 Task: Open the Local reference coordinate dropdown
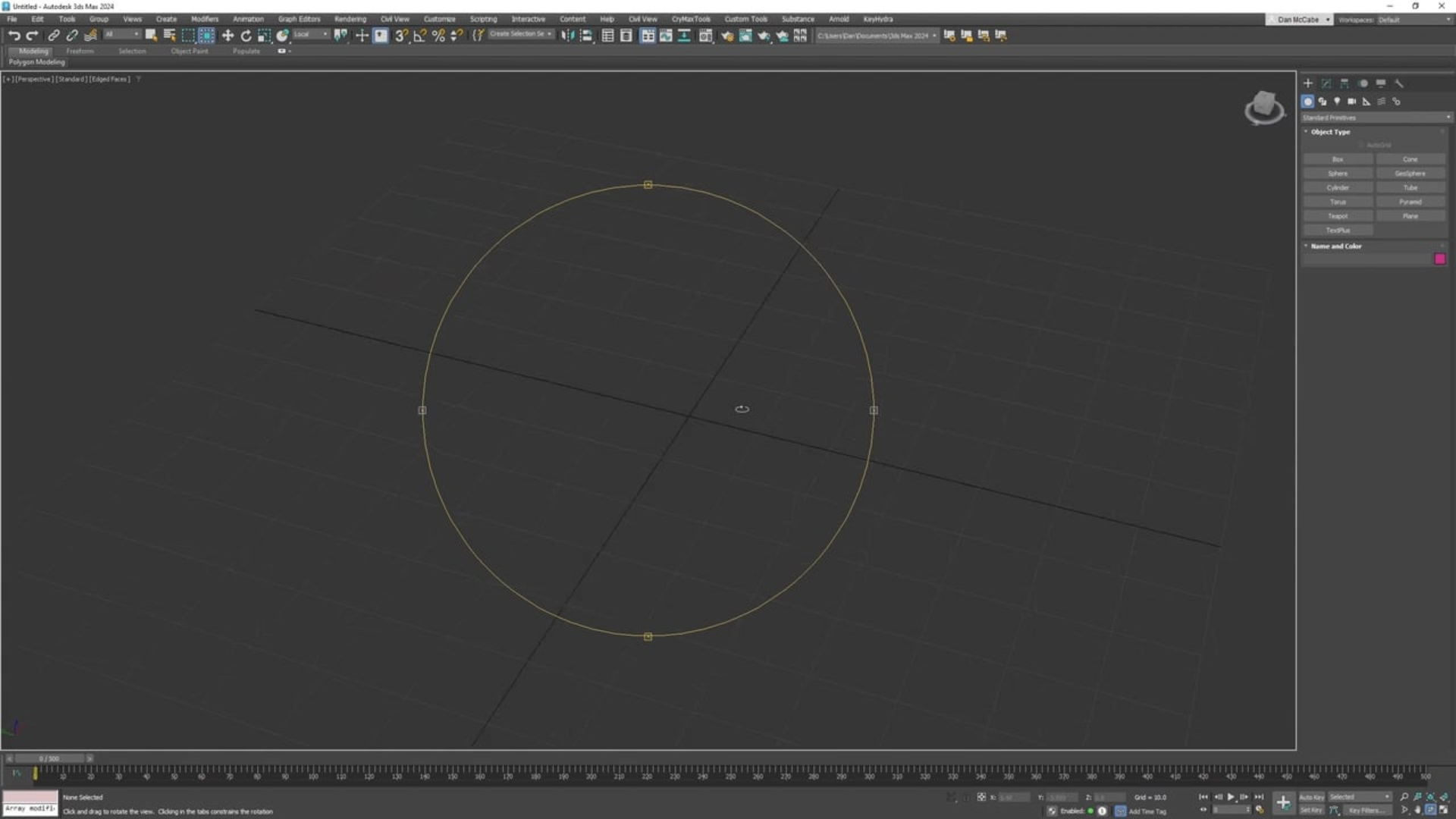(x=311, y=34)
